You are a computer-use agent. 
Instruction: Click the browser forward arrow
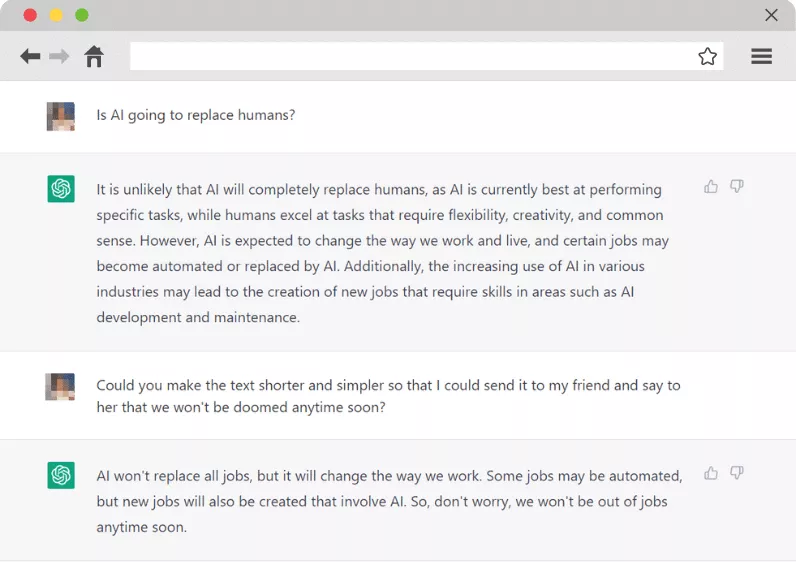coord(60,57)
